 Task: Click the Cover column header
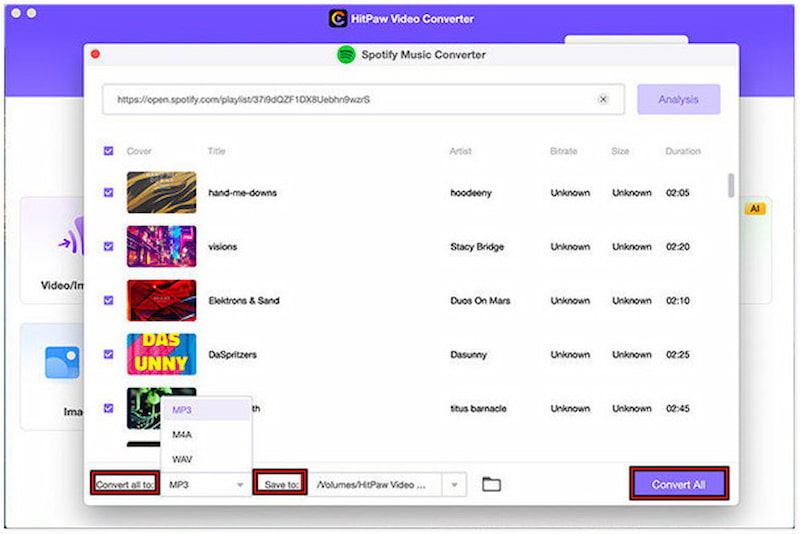point(139,151)
